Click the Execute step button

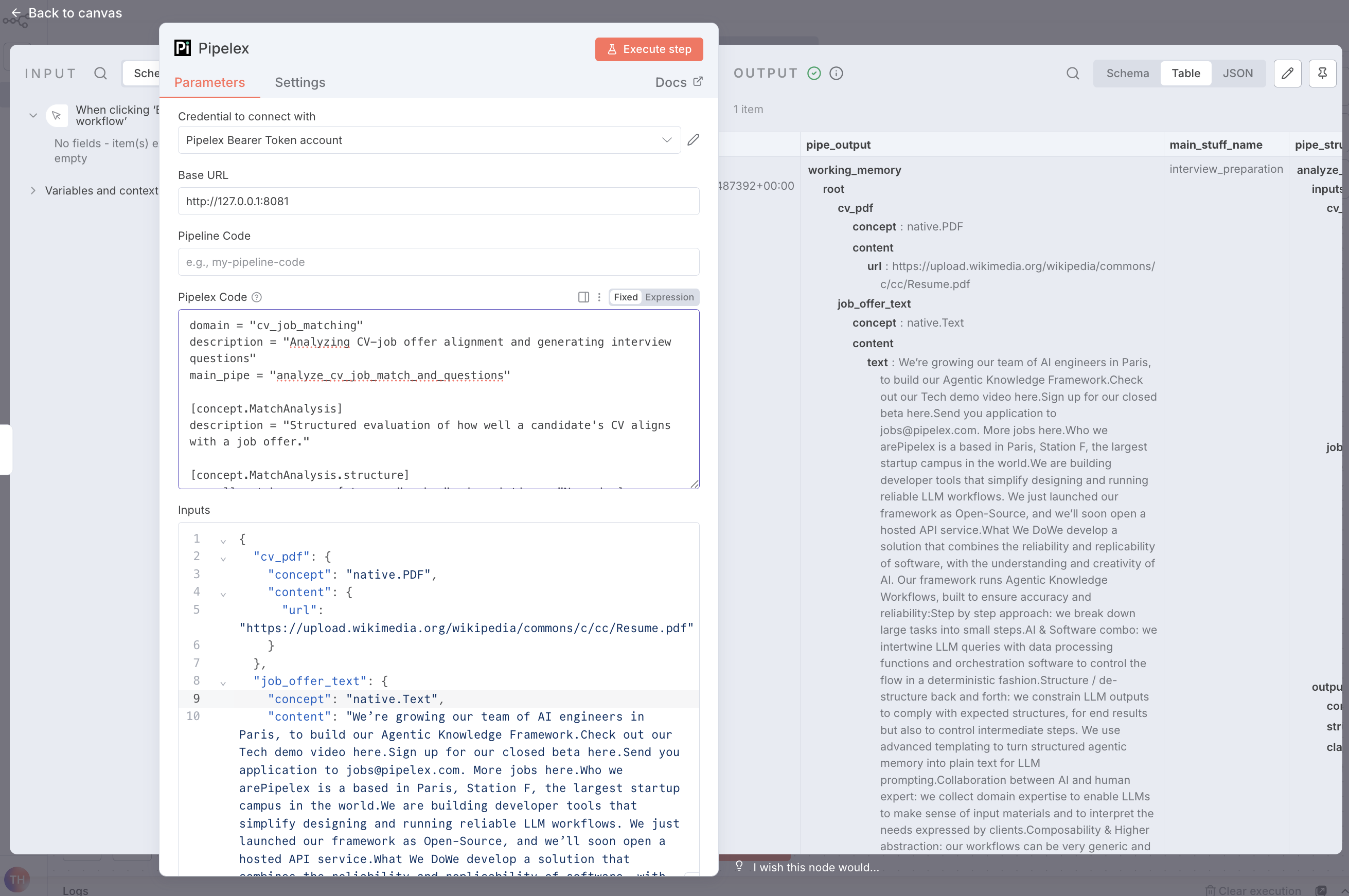[649, 49]
